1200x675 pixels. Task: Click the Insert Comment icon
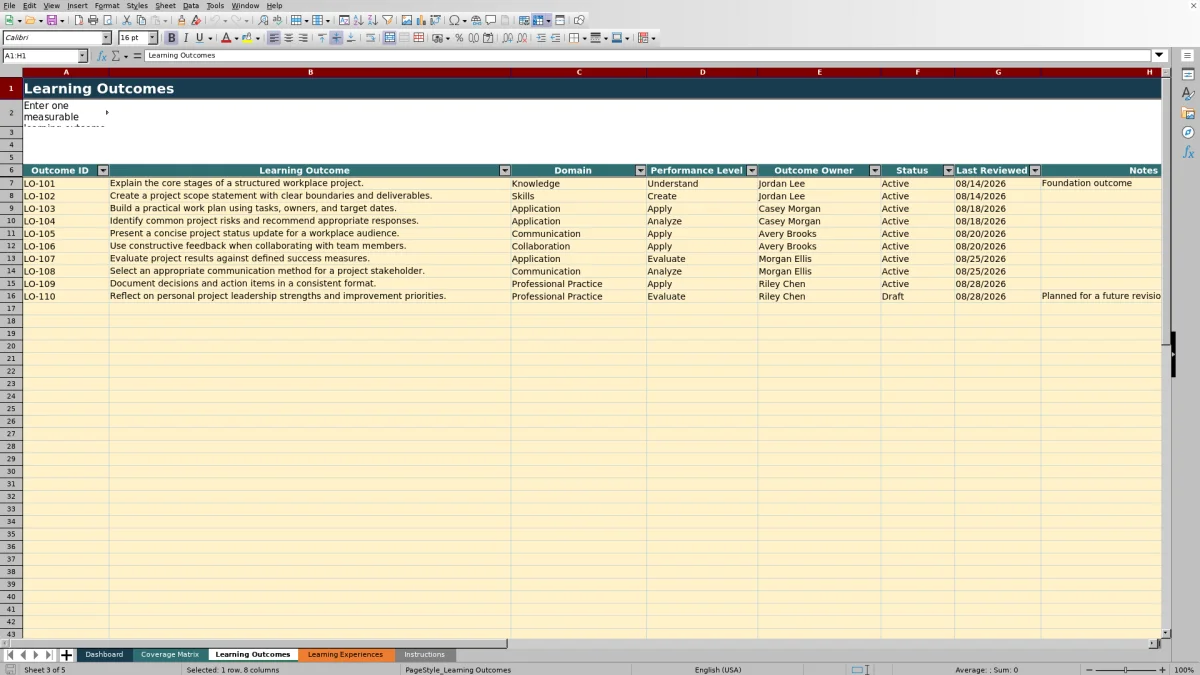pyautogui.click(x=491, y=20)
